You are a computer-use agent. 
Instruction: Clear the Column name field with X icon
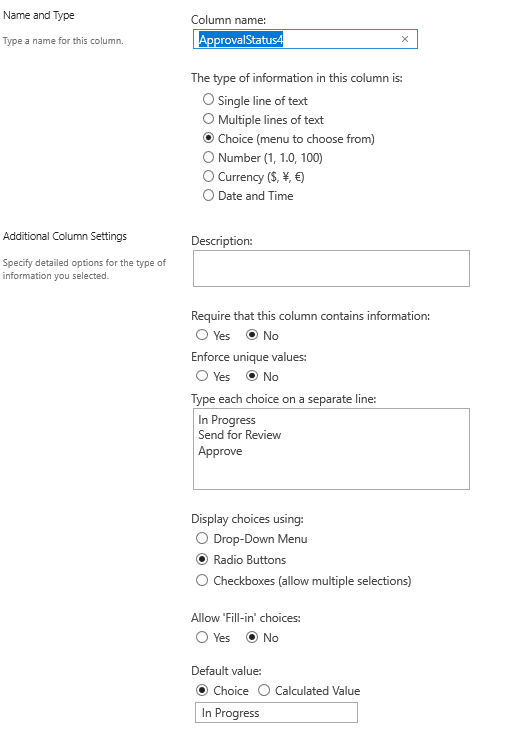pyautogui.click(x=405, y=39)
